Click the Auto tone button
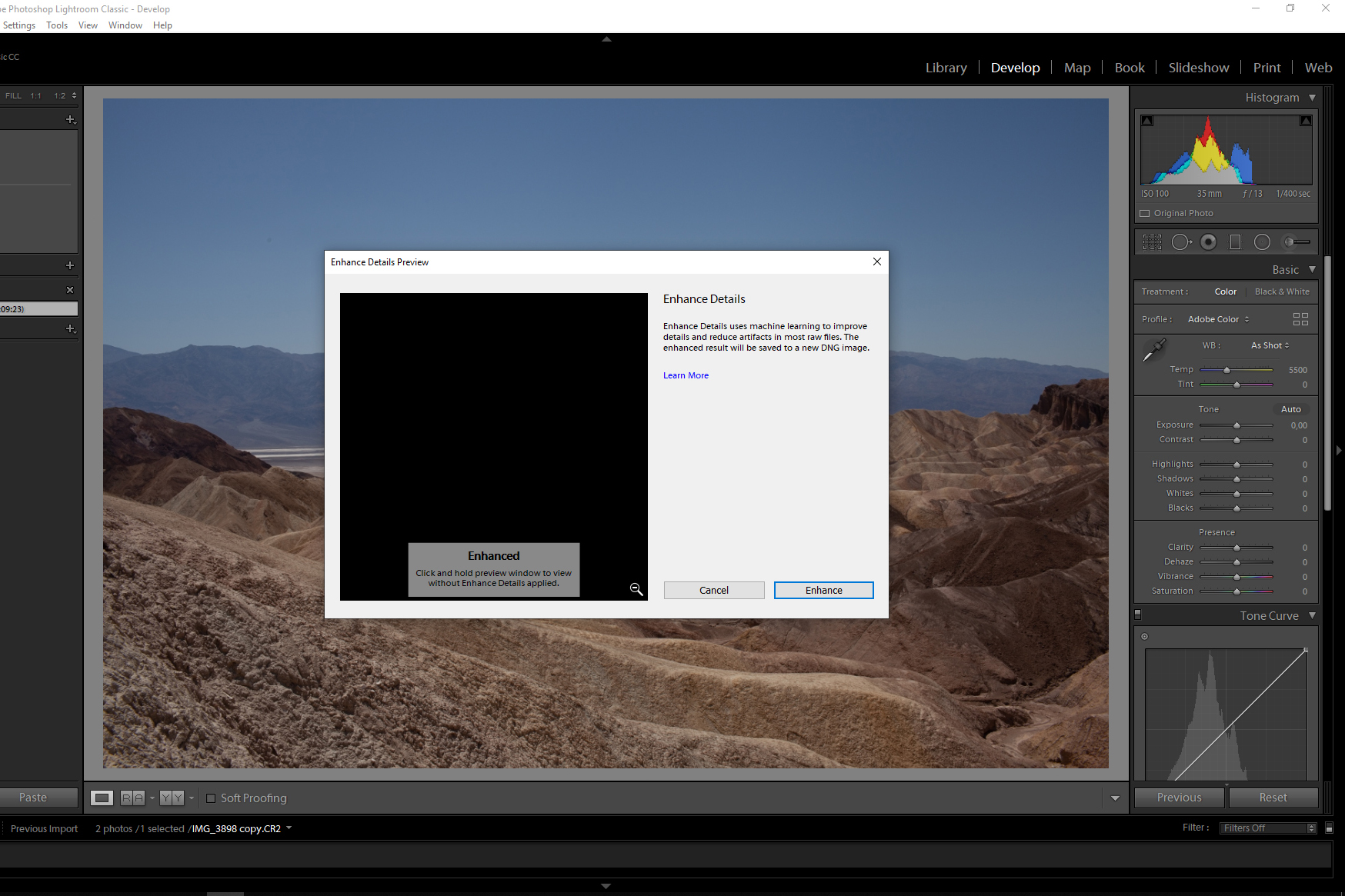Screen dimensions: 1345x896 pos(1290,408)
